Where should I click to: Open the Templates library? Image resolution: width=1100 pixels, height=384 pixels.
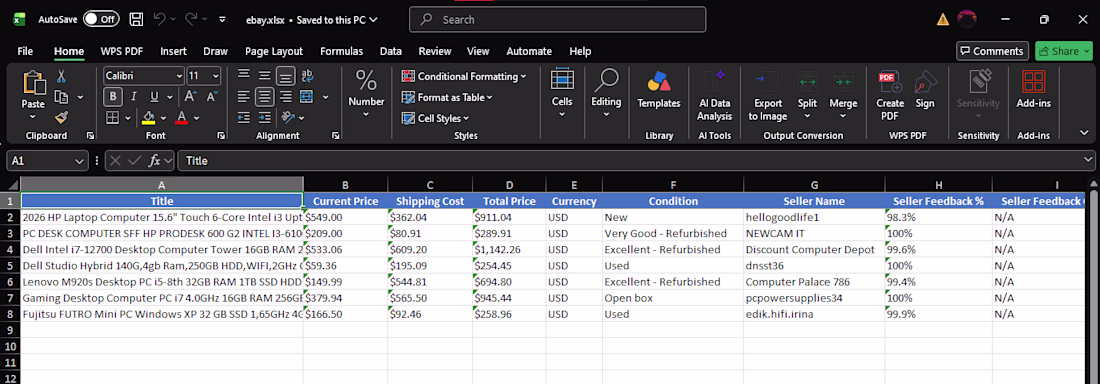659,90
